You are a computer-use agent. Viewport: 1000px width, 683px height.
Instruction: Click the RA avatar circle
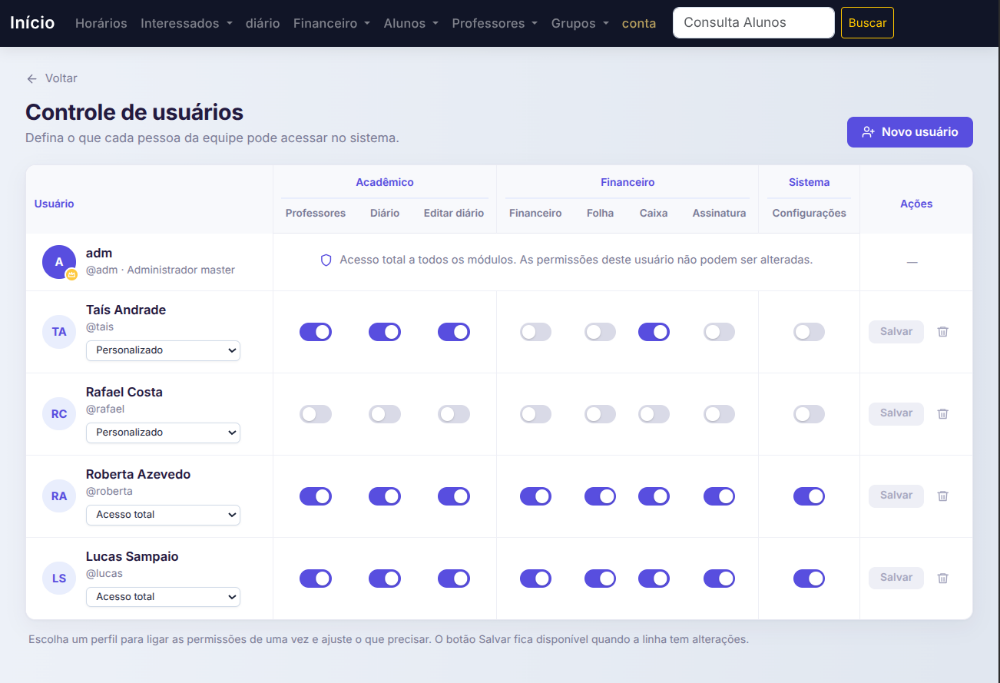pos(59,496)
